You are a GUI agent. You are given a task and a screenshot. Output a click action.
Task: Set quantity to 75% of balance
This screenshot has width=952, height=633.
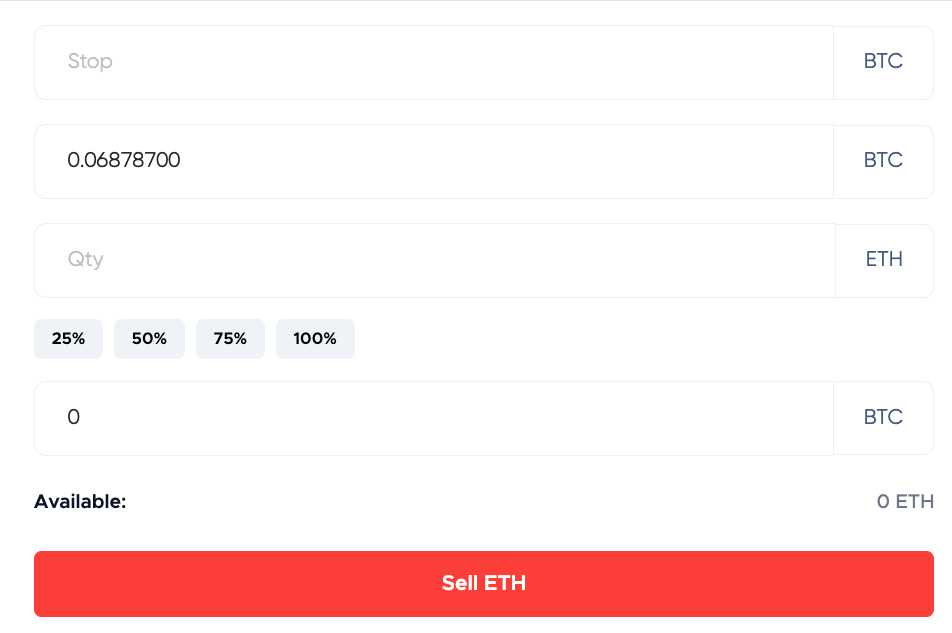(x=230, y=339)
